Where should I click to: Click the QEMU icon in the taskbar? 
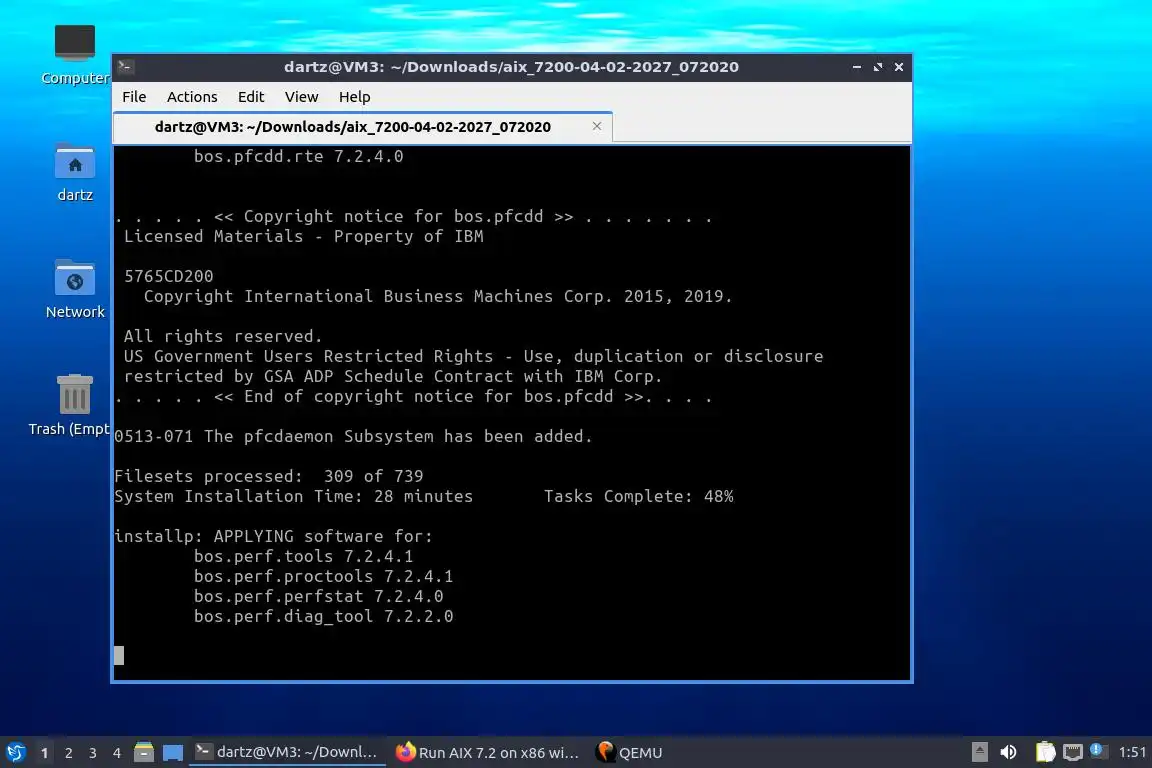click(605, 751)
